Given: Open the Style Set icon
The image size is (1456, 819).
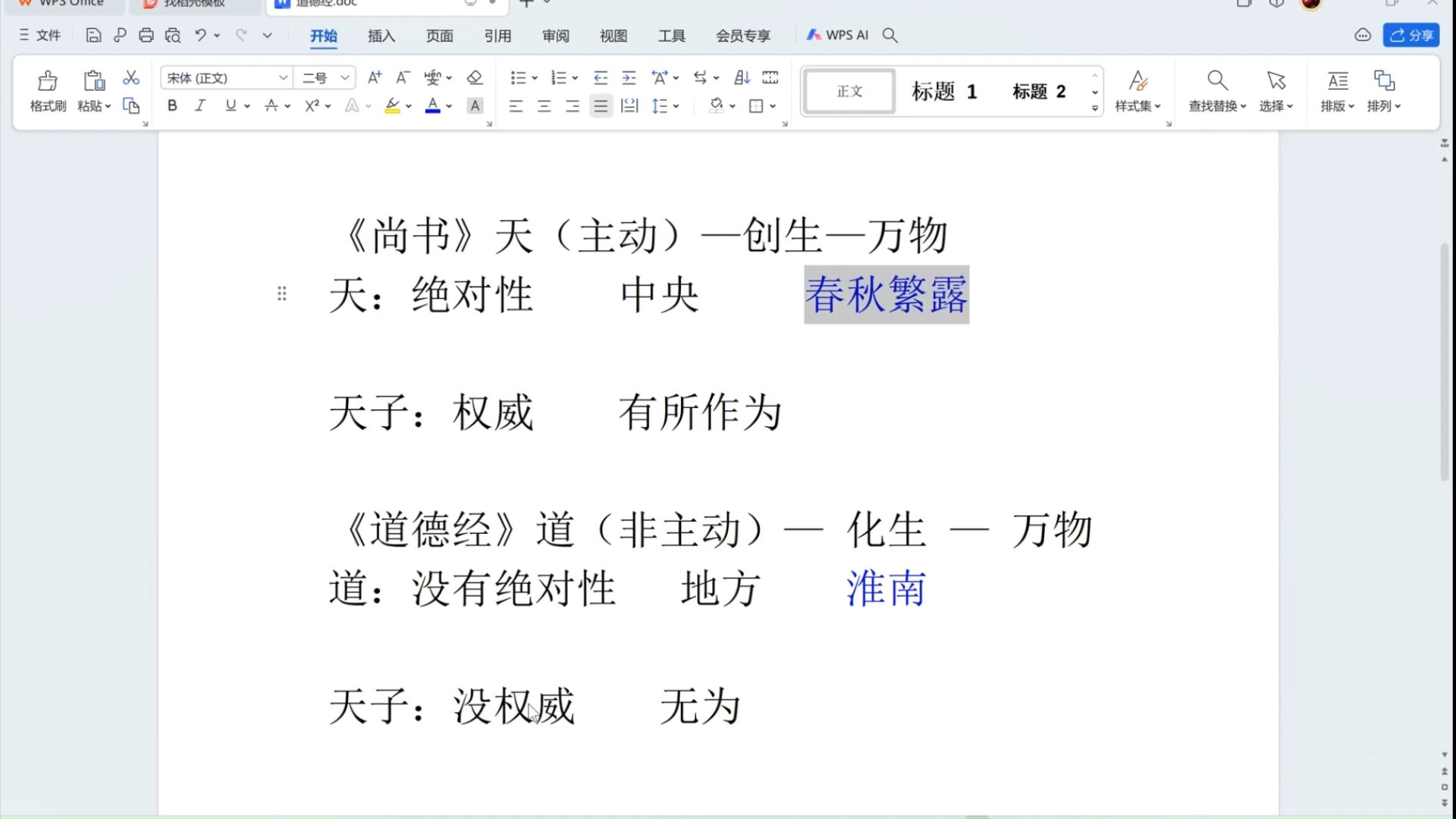Looking at the screenshot, I should (1137, 80).
